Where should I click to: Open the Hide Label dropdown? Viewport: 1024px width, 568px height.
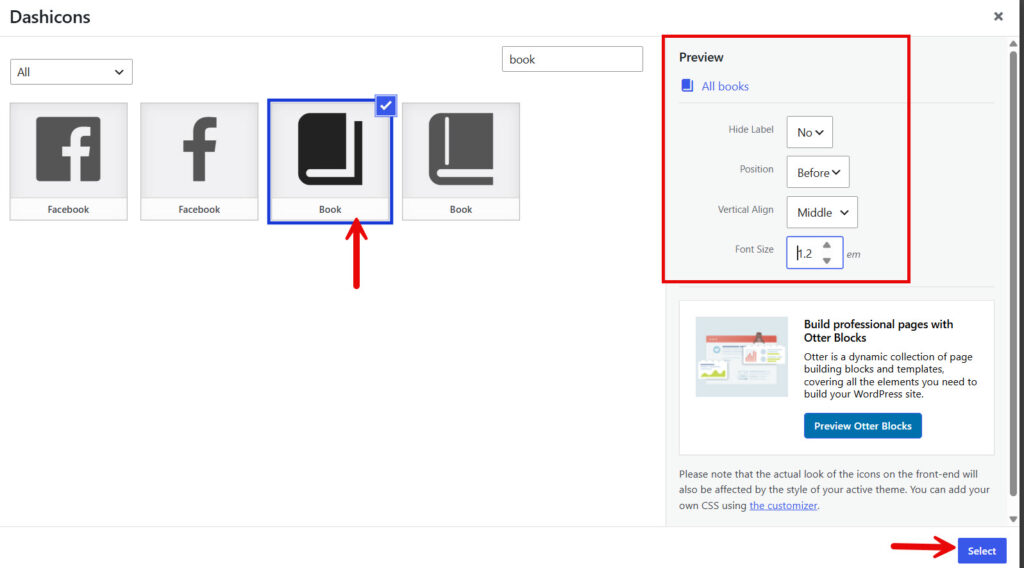(809, 133)
